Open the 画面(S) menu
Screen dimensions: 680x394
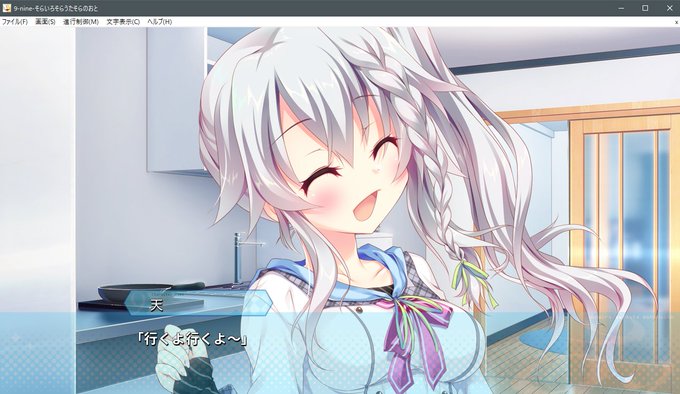point(45,22)
